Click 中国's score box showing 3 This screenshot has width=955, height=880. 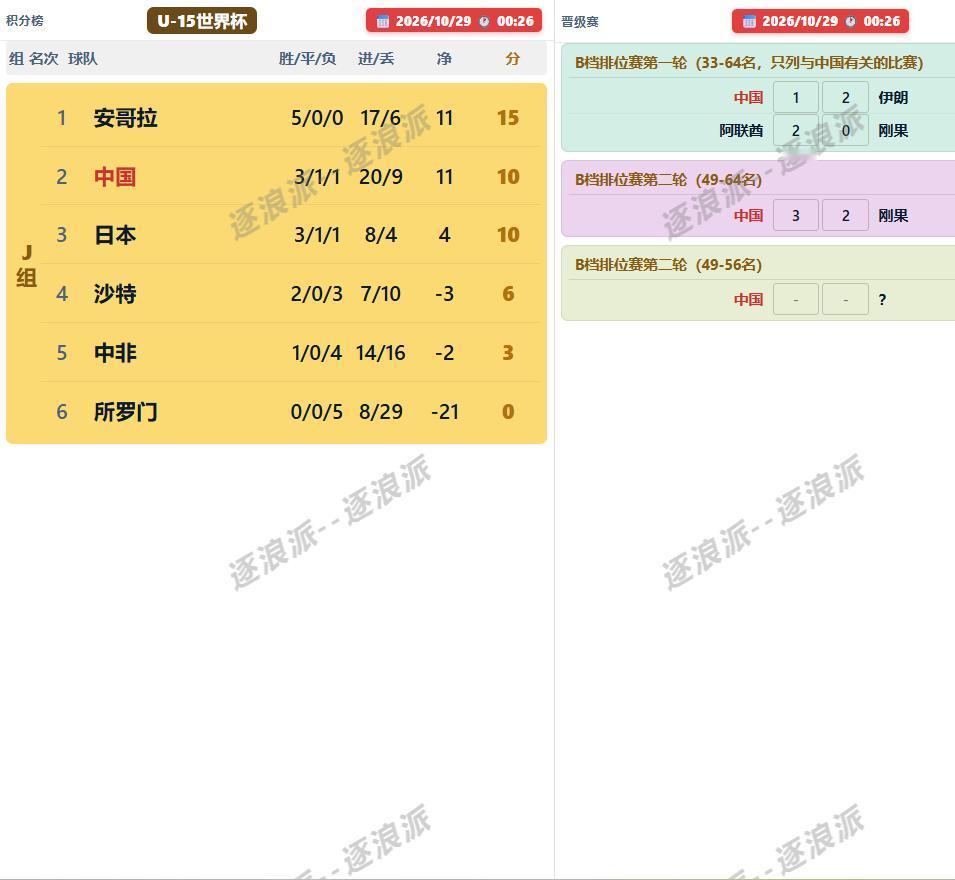pos(796,215)
